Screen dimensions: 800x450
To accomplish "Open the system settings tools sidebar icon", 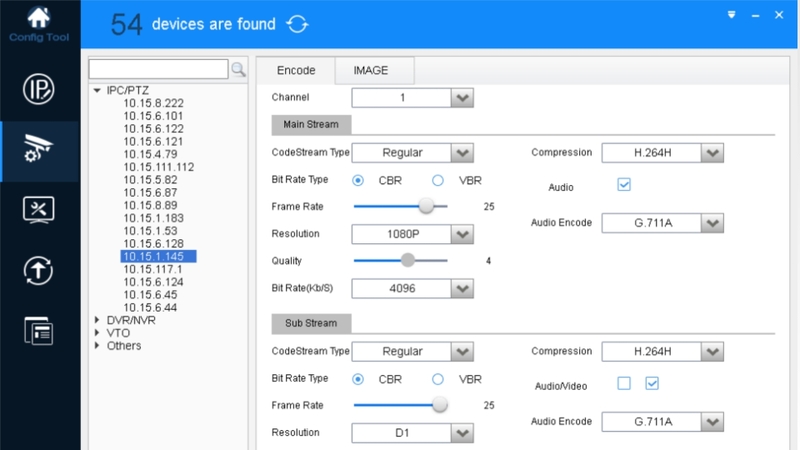I will [x=39, y=210].
